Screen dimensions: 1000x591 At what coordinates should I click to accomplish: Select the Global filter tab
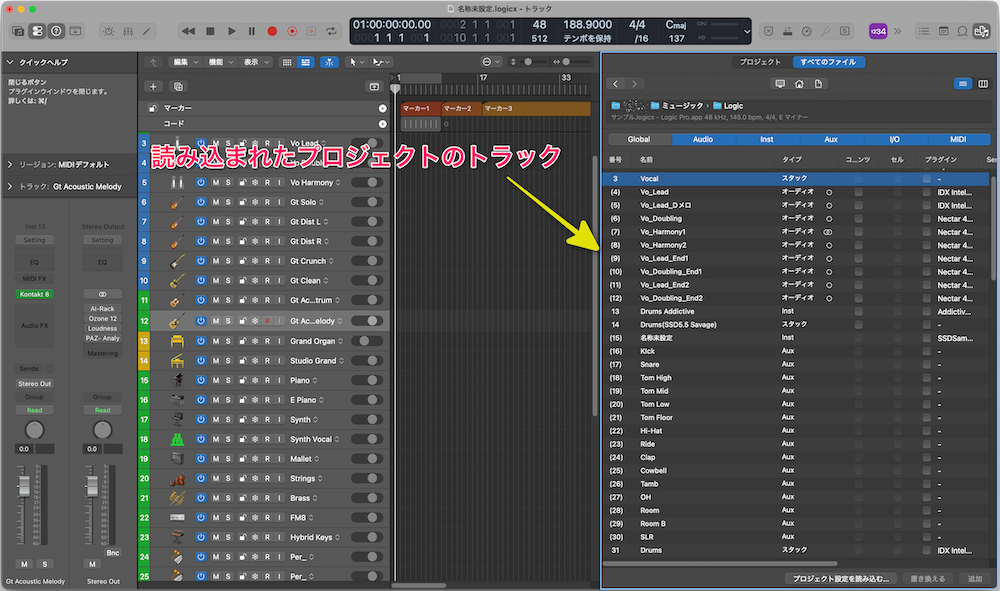pos(639,139)
